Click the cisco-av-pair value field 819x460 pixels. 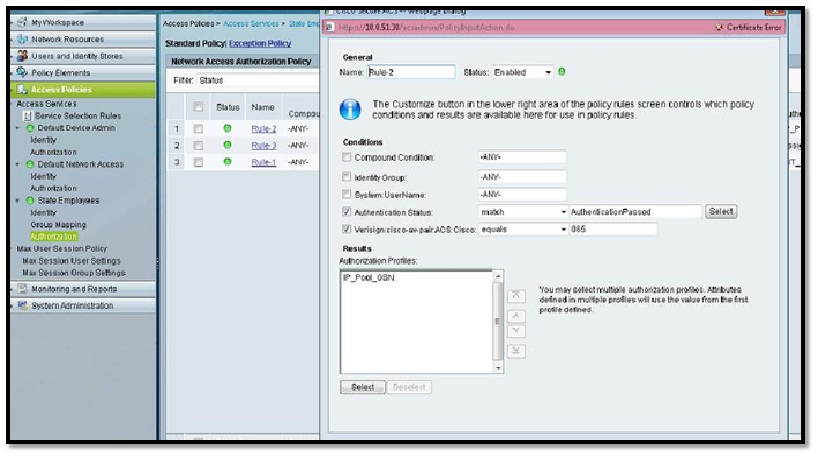click(x=613, y=229)
